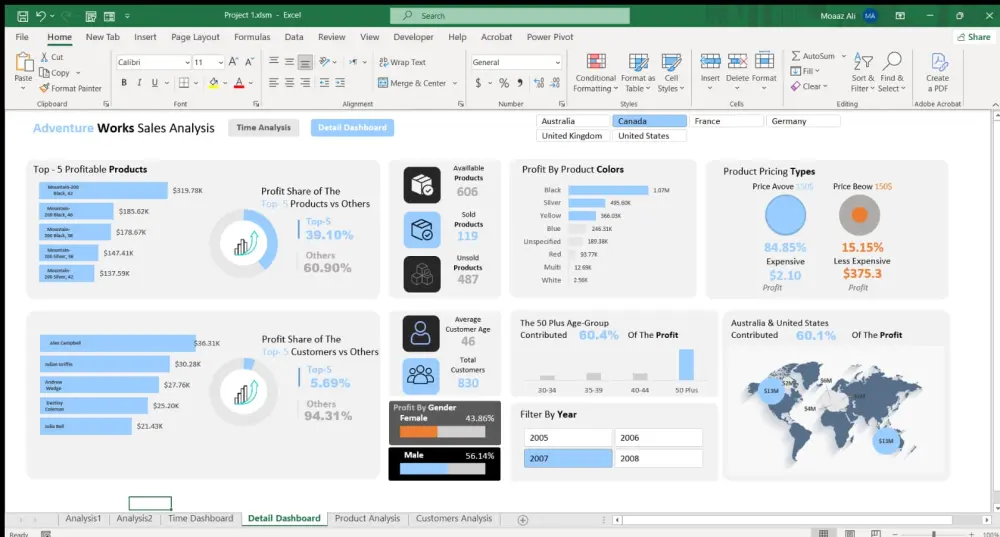Click the Wrap Text button
1000x537 pixels.
pyautogui.click(x=402, y=63)
